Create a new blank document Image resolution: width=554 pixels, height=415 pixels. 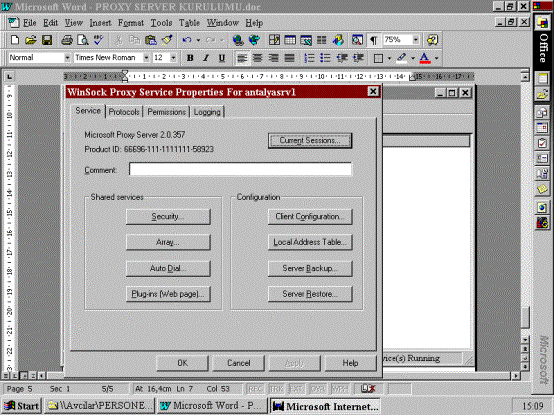[15, 40]
